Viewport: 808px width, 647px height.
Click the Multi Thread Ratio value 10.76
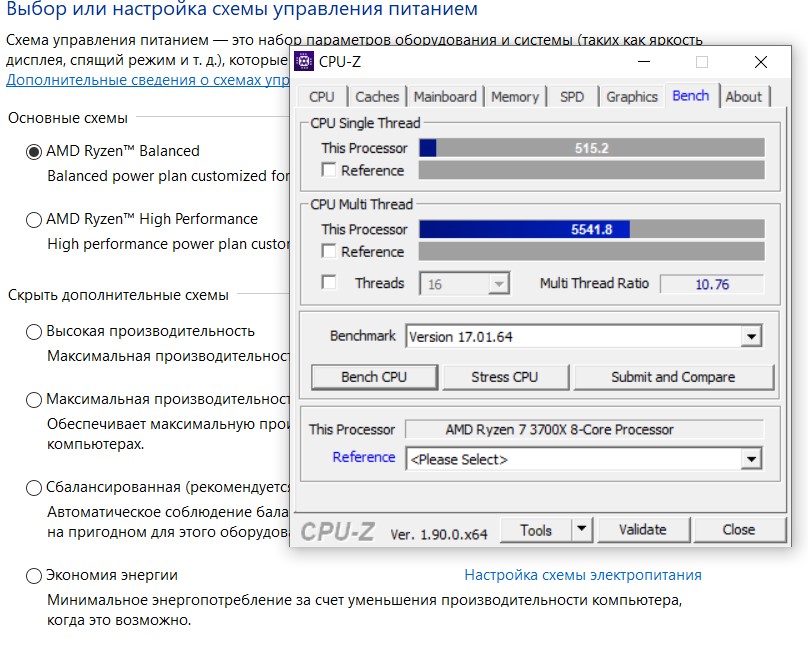[x=712, y=284]
